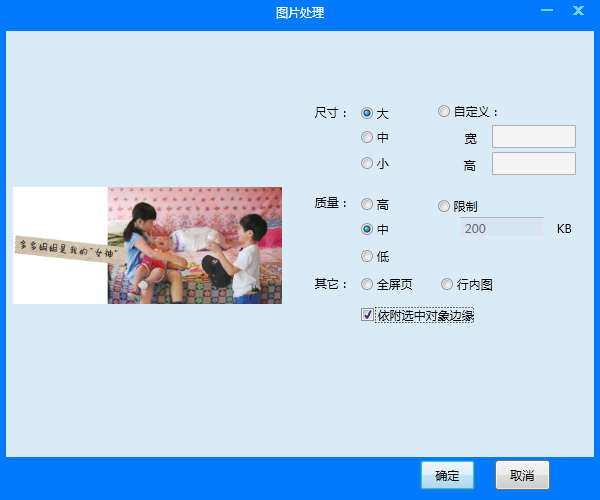
Task: Choose the 自定义 custom size radio option
Action: pos(444,112)
